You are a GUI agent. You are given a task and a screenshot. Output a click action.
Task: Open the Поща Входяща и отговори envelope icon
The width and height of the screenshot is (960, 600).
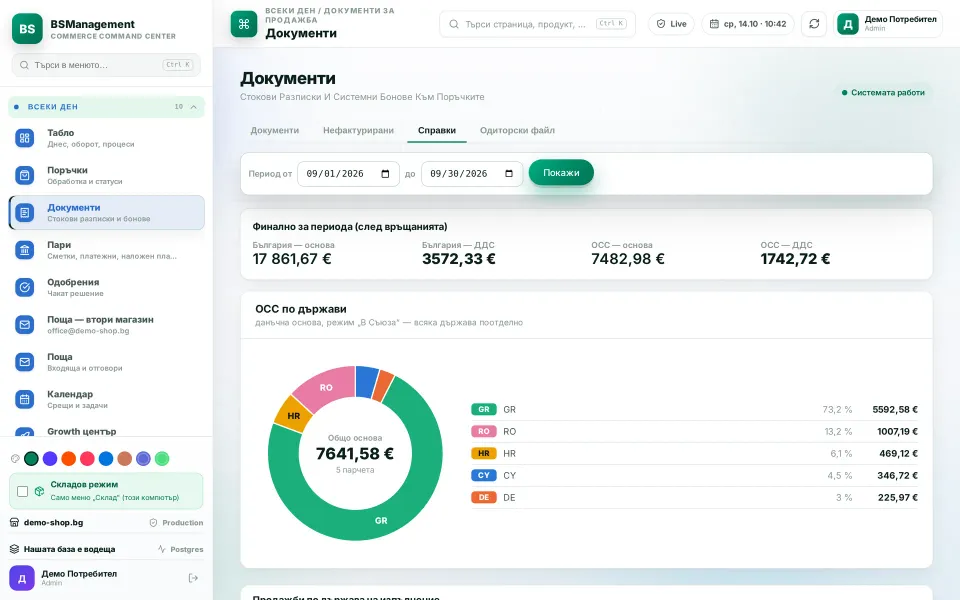pos(24,362)
